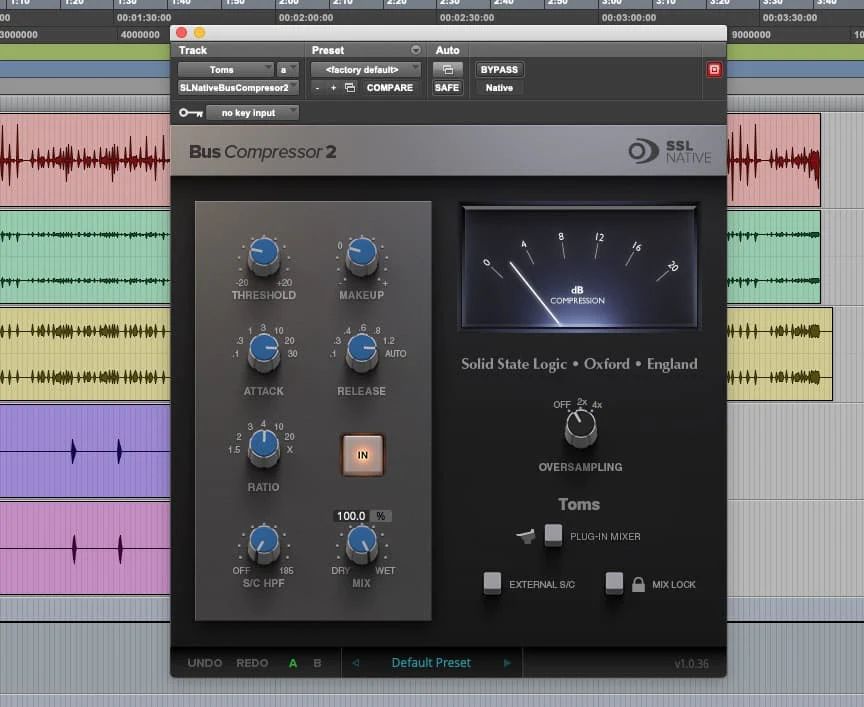This screenshot has width=864, height=707.
Task: Switch to the B settings slot
Action: point(318,663)
